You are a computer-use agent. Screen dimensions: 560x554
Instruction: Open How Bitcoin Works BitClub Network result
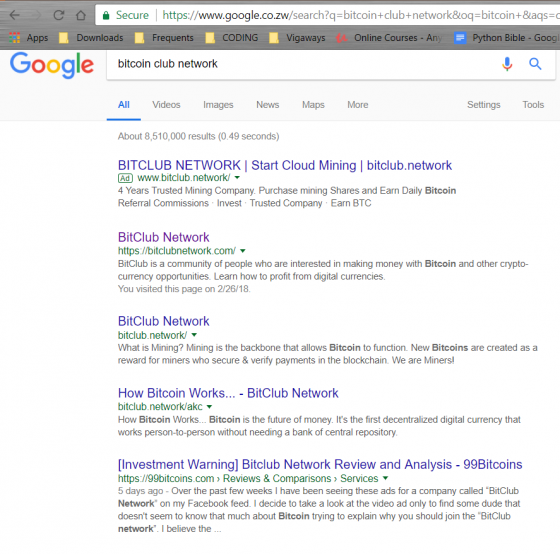[x=228, y=393]
